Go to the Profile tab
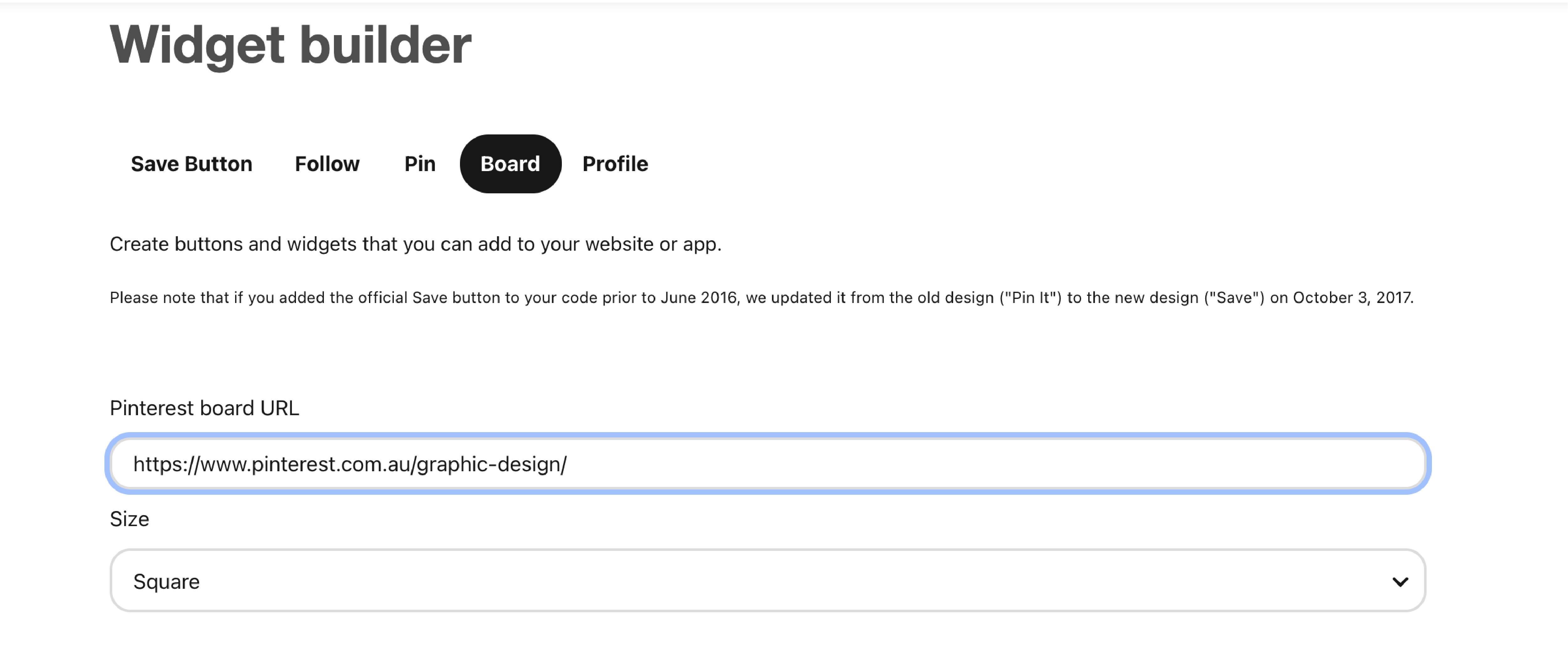1568x653 pixels. (x=615, y=164)
